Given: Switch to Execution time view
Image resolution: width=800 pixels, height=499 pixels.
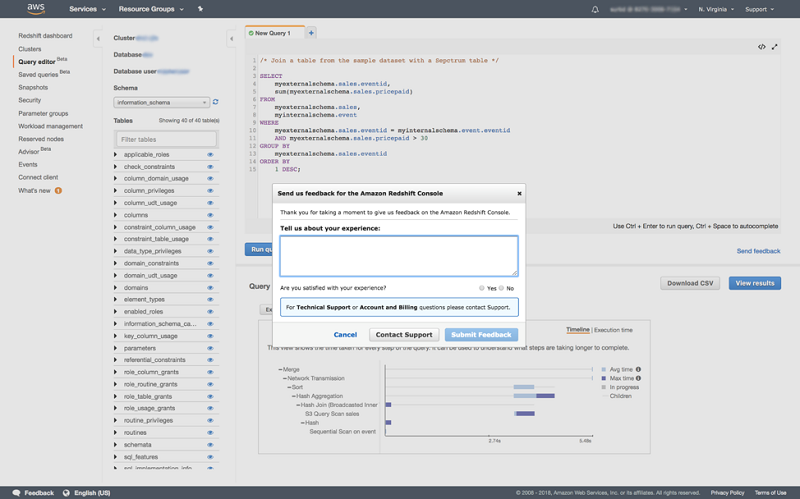Looking at the screenshot, I should [x=613, y=330].
